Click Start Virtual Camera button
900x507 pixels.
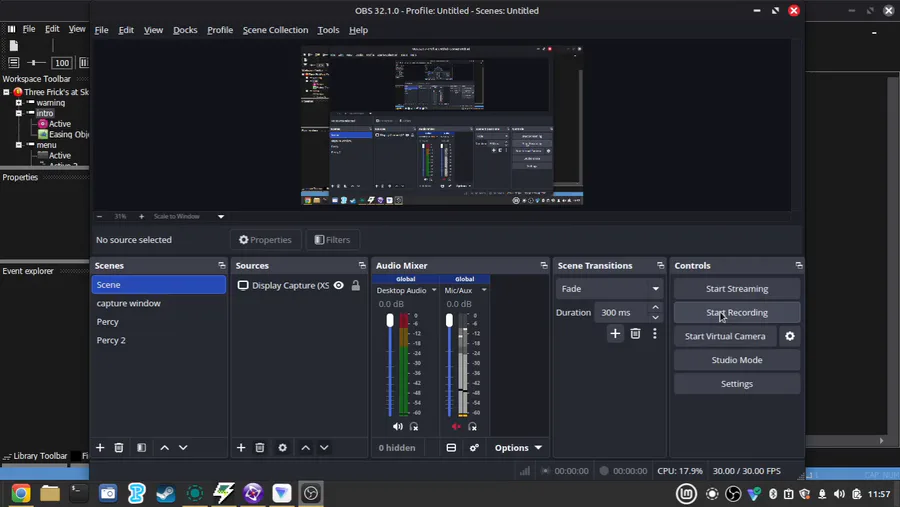[724, 336]
